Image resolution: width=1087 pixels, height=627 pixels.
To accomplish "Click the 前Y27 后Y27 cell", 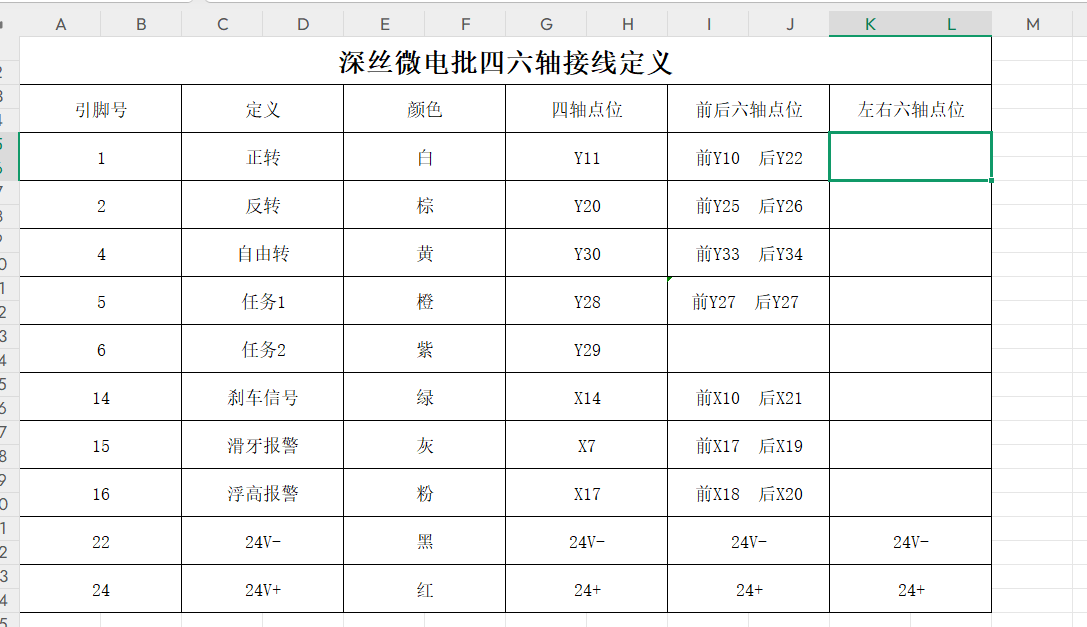I will (749, 301).
